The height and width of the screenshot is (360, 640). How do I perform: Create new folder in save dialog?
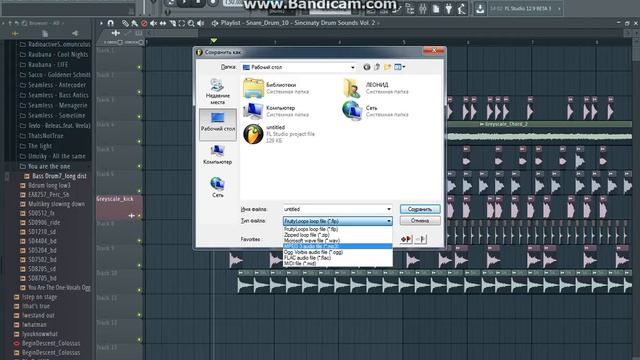click(x=387, y=67)
